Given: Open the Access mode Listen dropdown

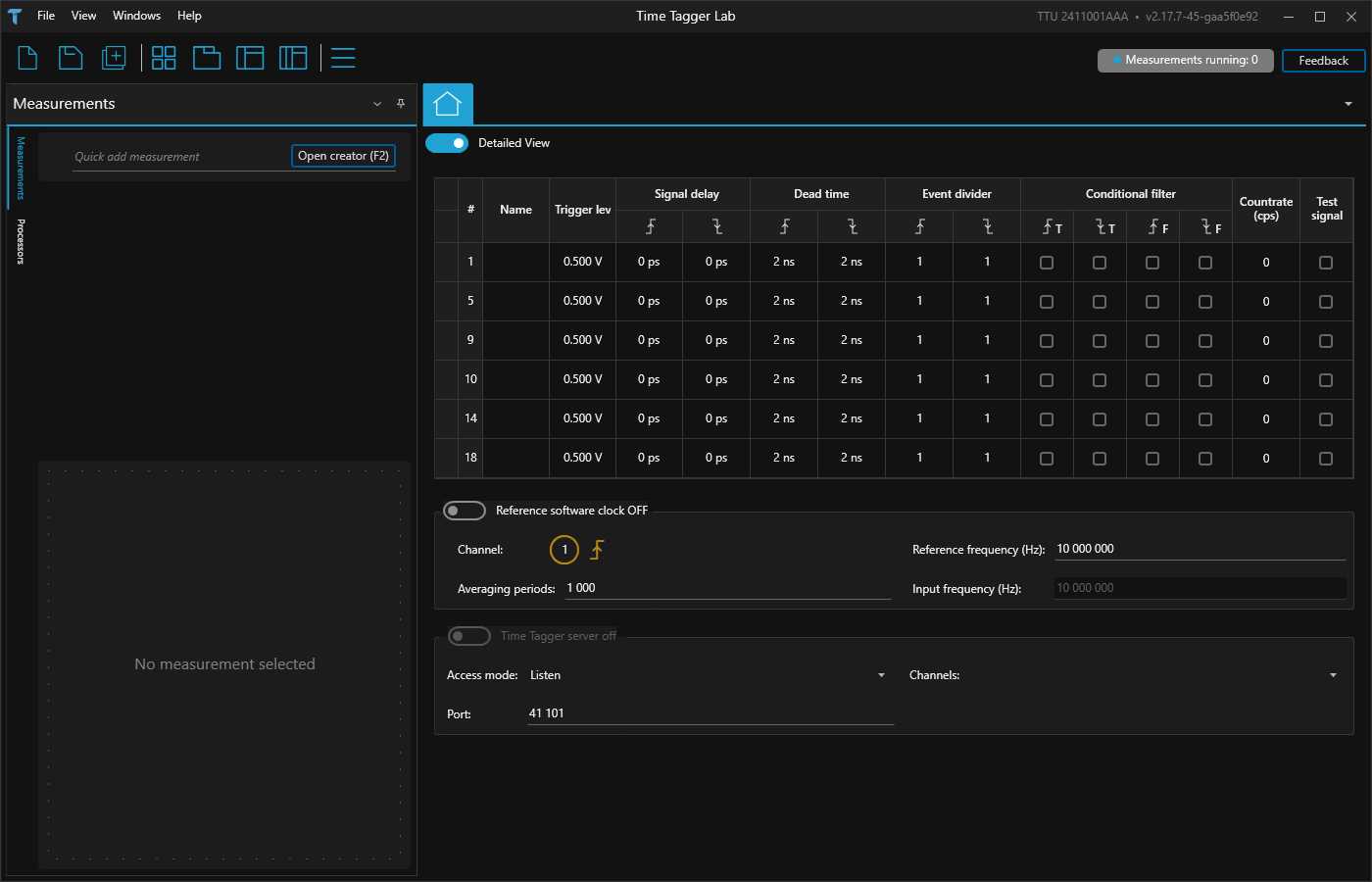Looking at the screenshot, I should coord(708,675).
